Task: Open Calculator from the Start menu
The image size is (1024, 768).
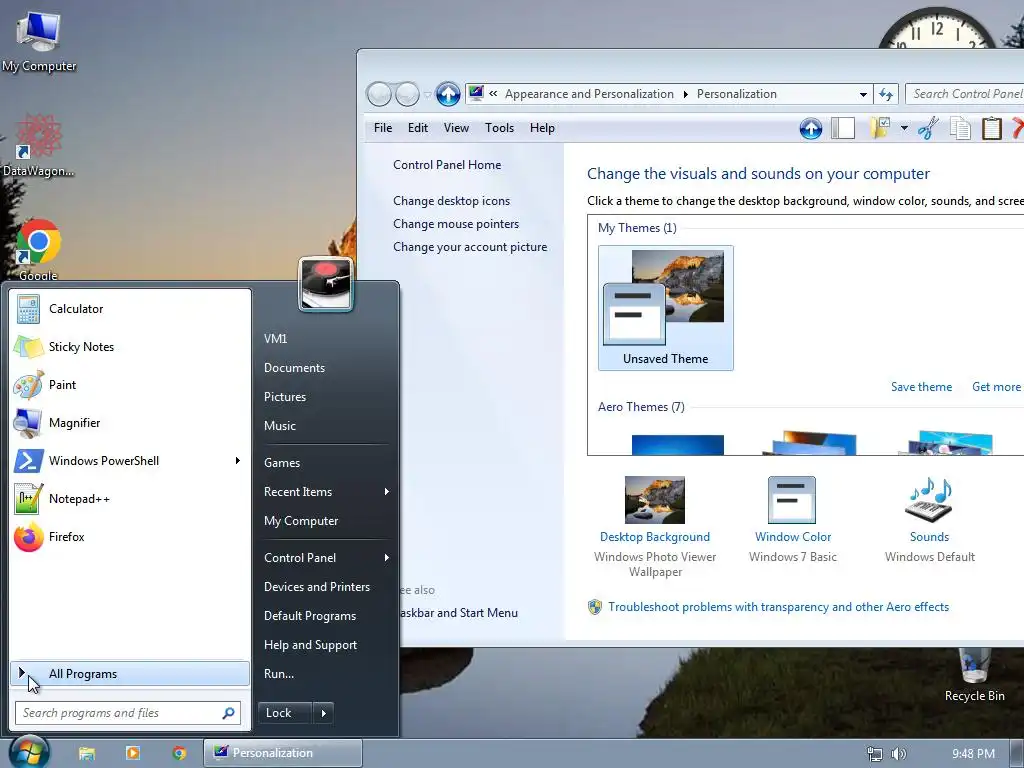Action: click(130, 309)
